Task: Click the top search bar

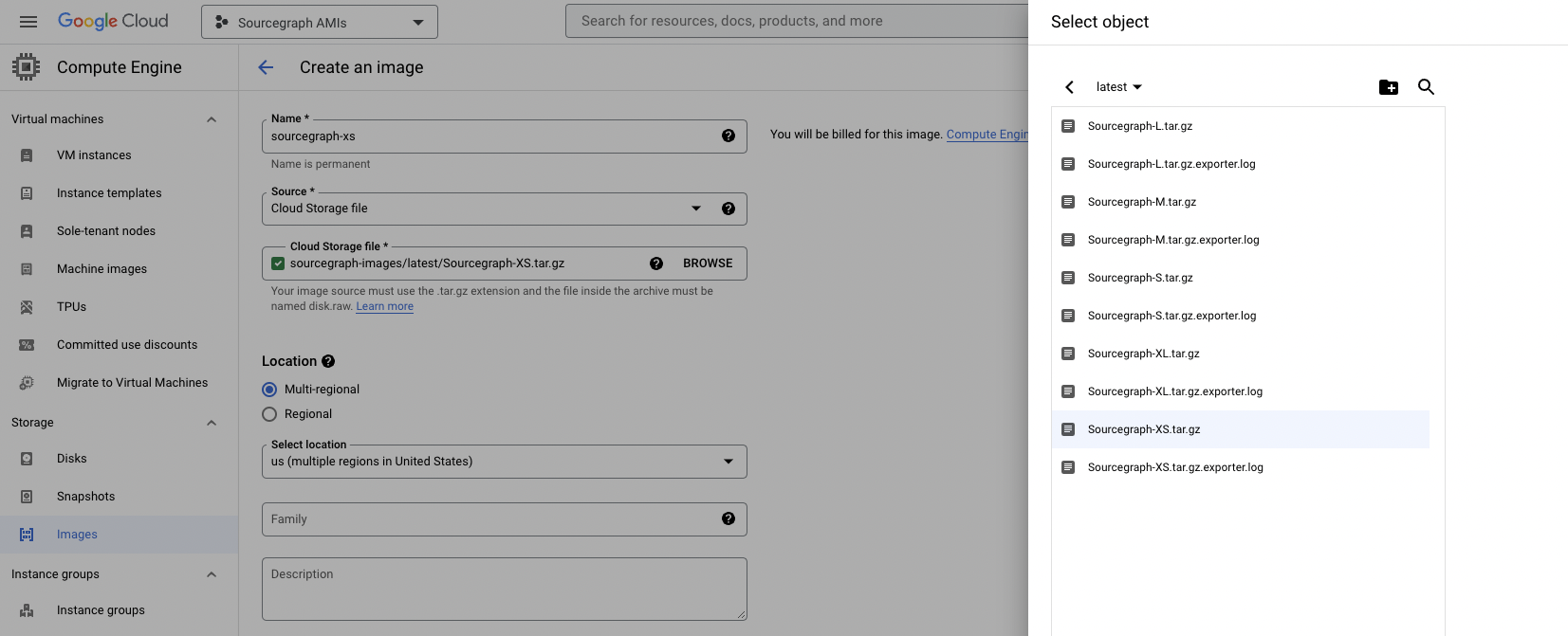Action: pos(797,21)
